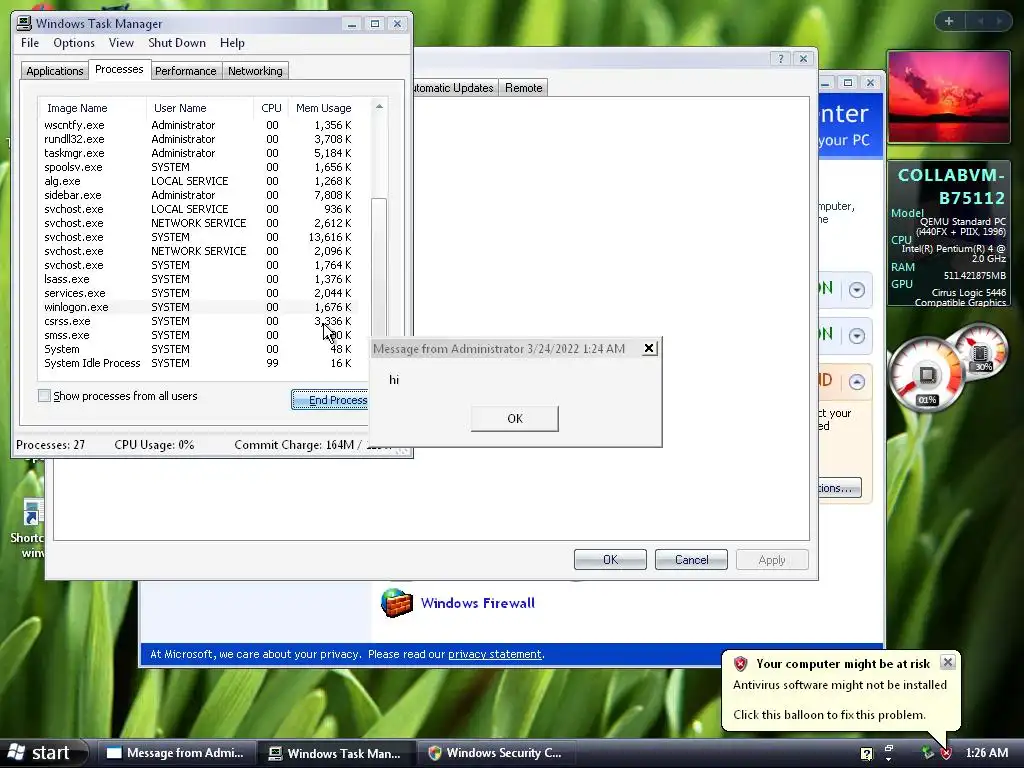1024x768 pixels.
Task: Toggle Show processes from all users checkbox
Action: click(x=44, y=396)
